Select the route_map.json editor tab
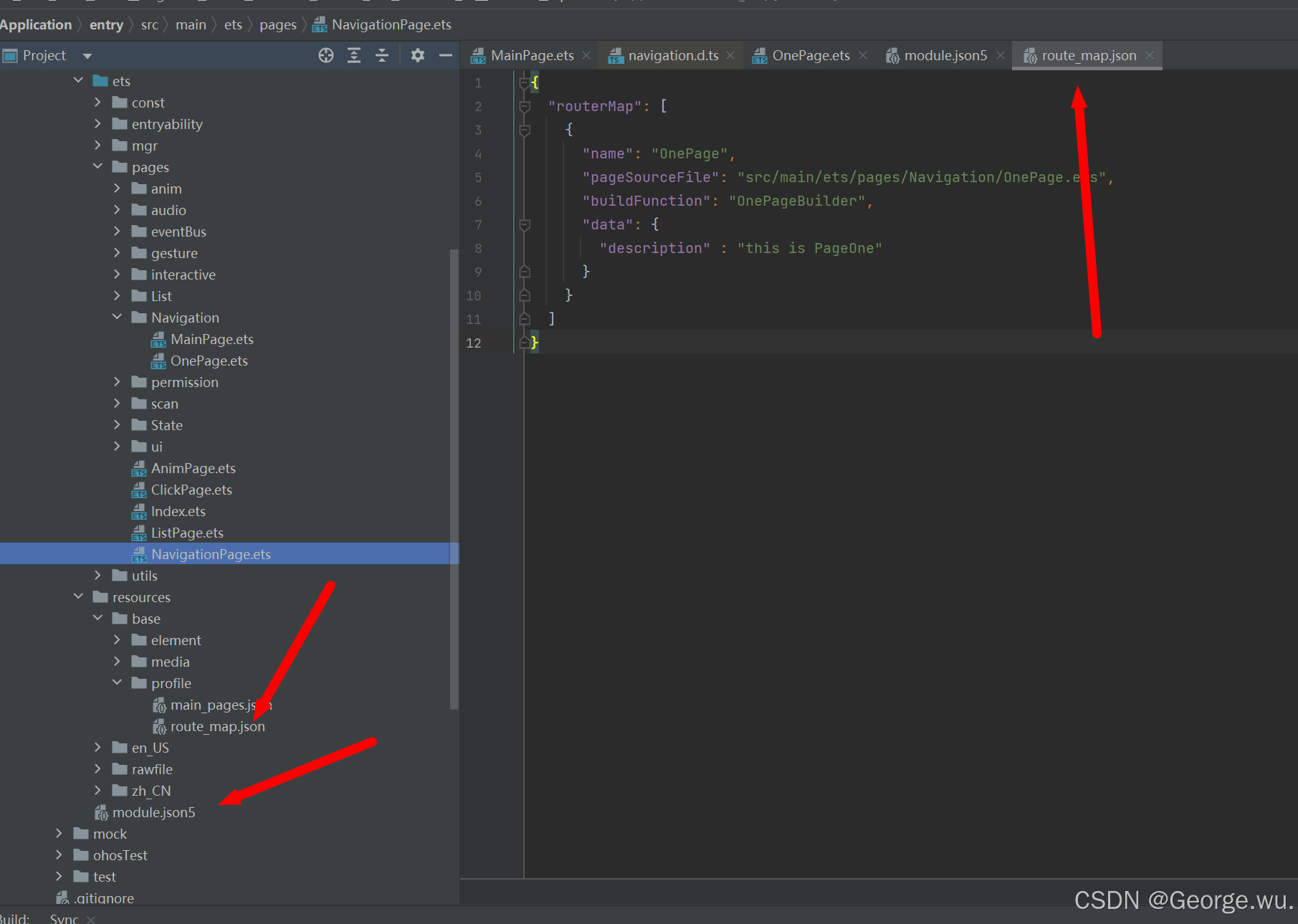 click(x=1089, y=55)
